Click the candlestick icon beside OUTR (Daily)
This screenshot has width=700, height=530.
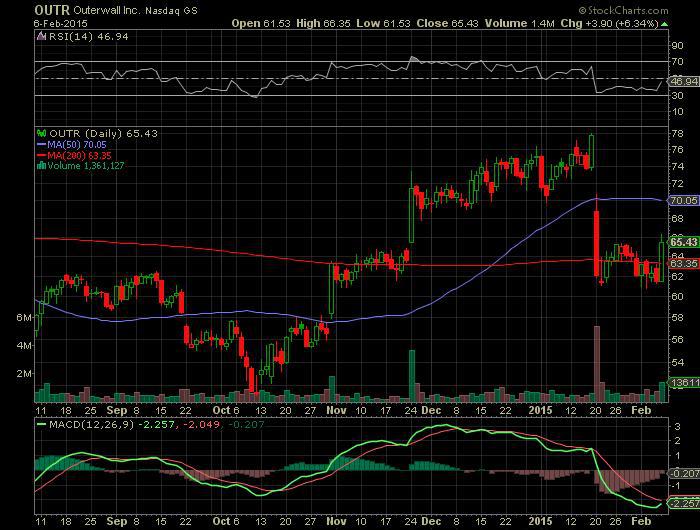[42, 133]
